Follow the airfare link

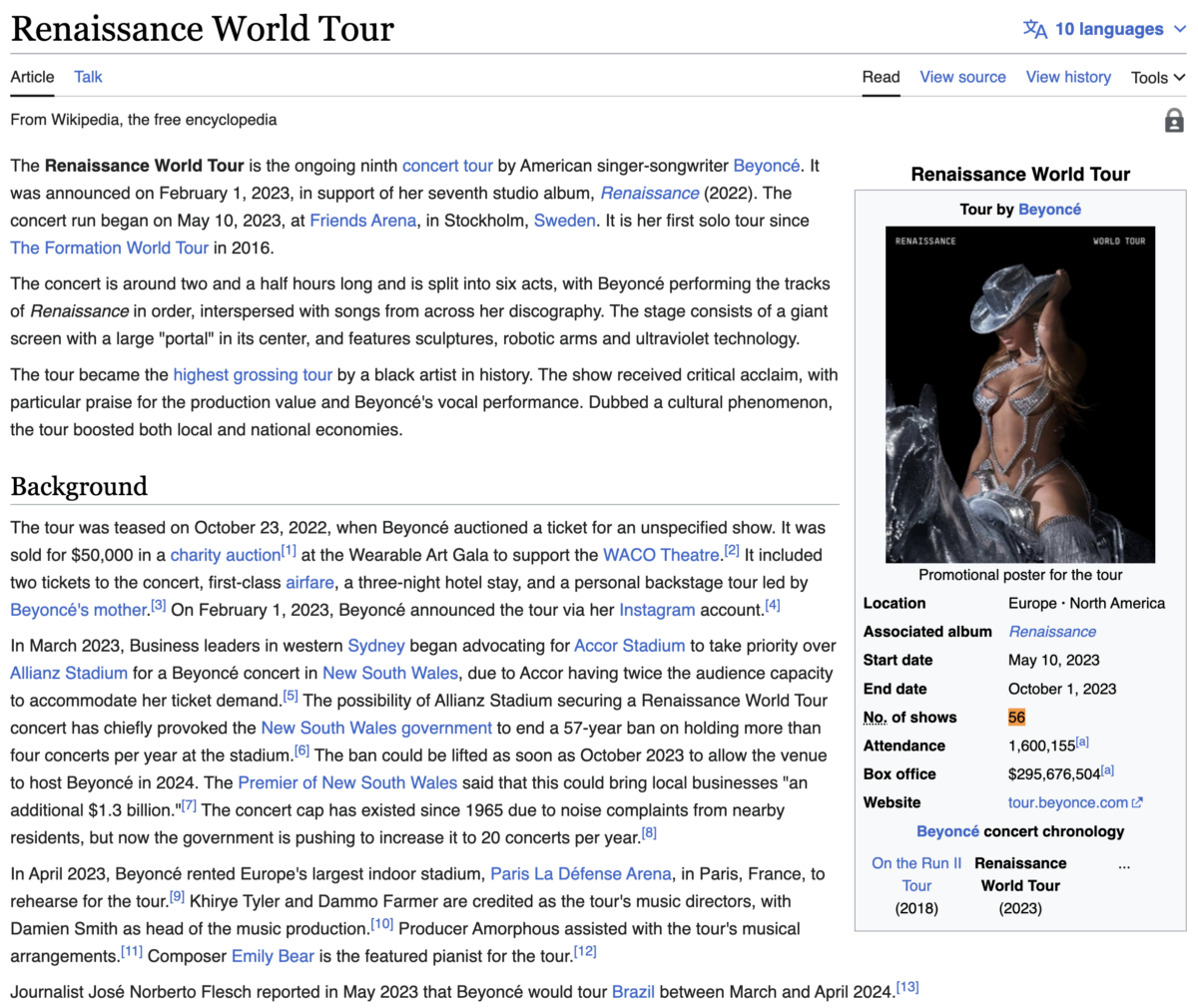pyautogui.click(x=310, y=583)
